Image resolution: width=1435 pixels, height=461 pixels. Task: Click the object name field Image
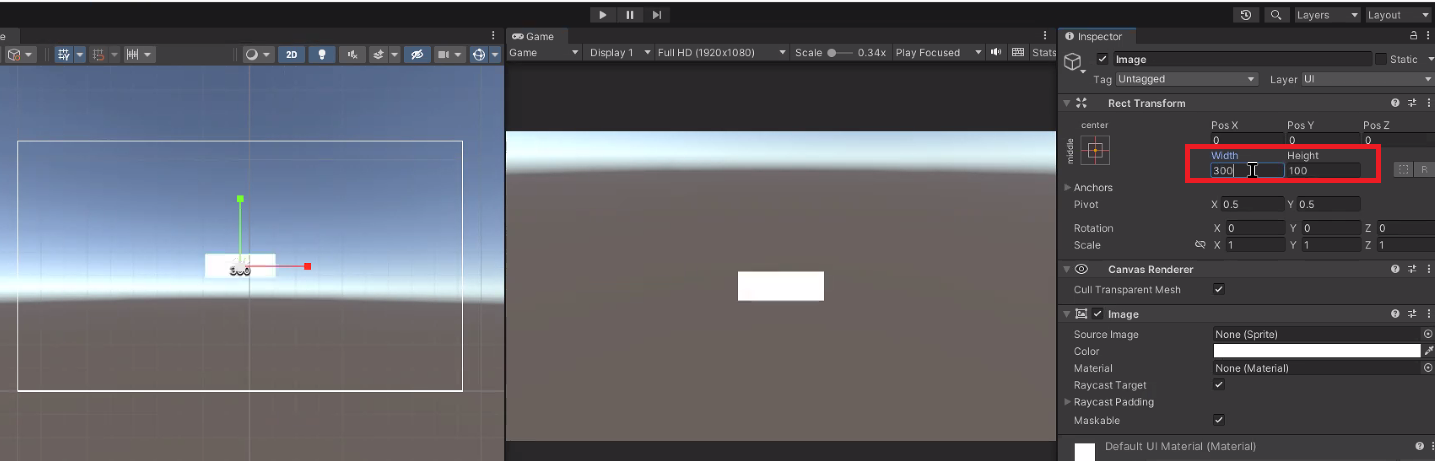click(x=1241, y=59)
